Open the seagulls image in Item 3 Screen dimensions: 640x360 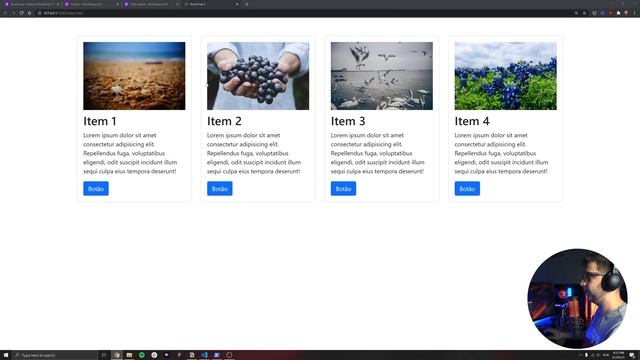(x=382, y=76)
